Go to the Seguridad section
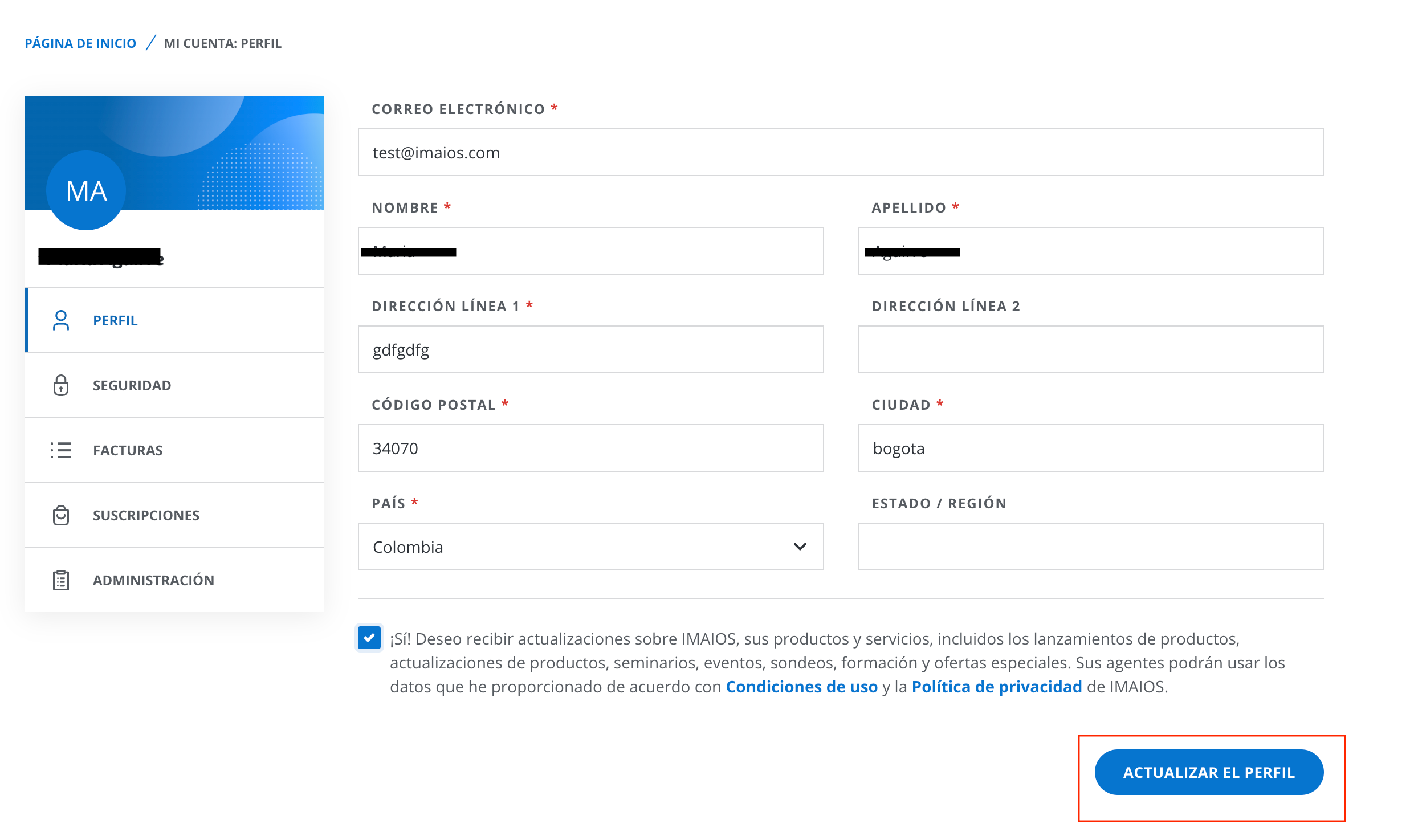This screenshot has height=840, width=1410. click(174, 385)
